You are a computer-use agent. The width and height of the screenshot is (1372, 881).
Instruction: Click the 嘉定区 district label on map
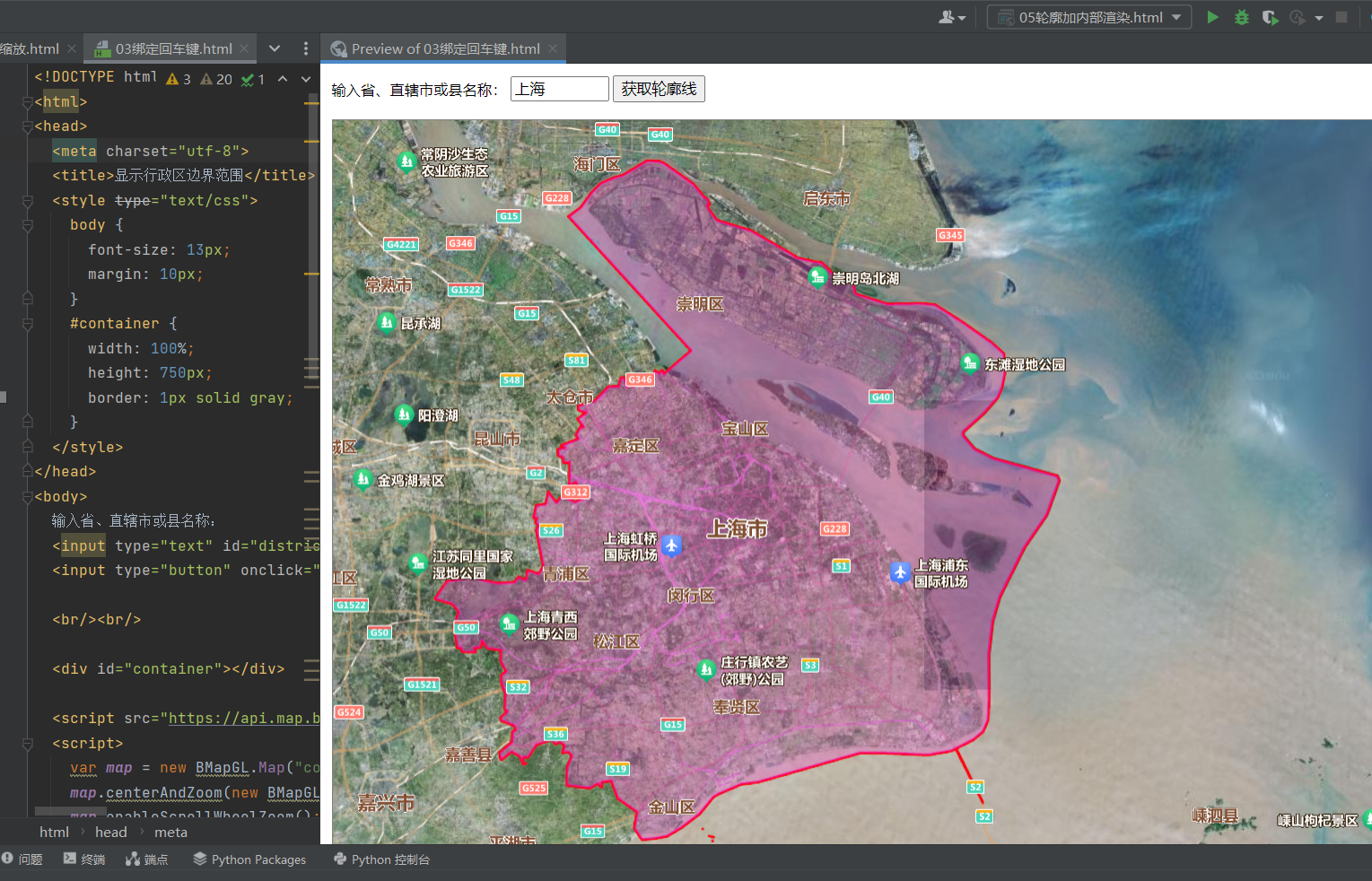pyautogui.click(x=635, y=445)
